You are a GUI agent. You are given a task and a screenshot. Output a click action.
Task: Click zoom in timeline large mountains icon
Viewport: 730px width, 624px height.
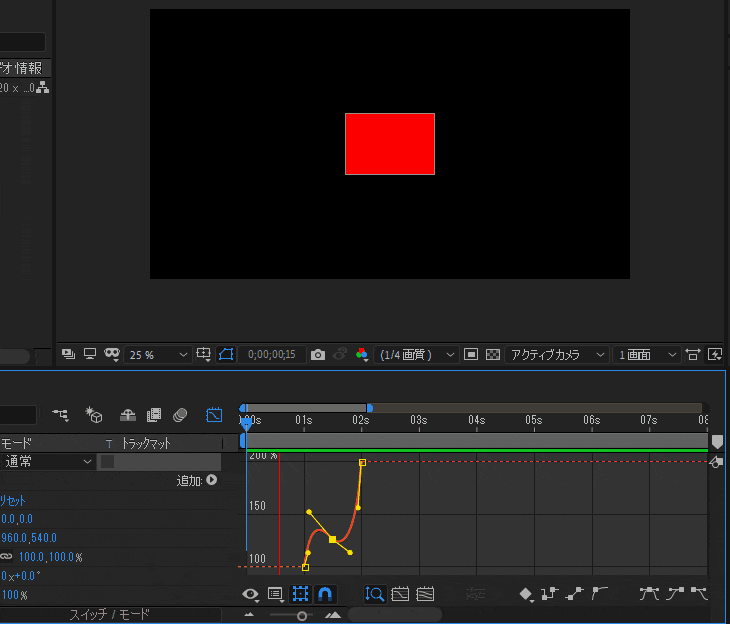pos(333,615)
